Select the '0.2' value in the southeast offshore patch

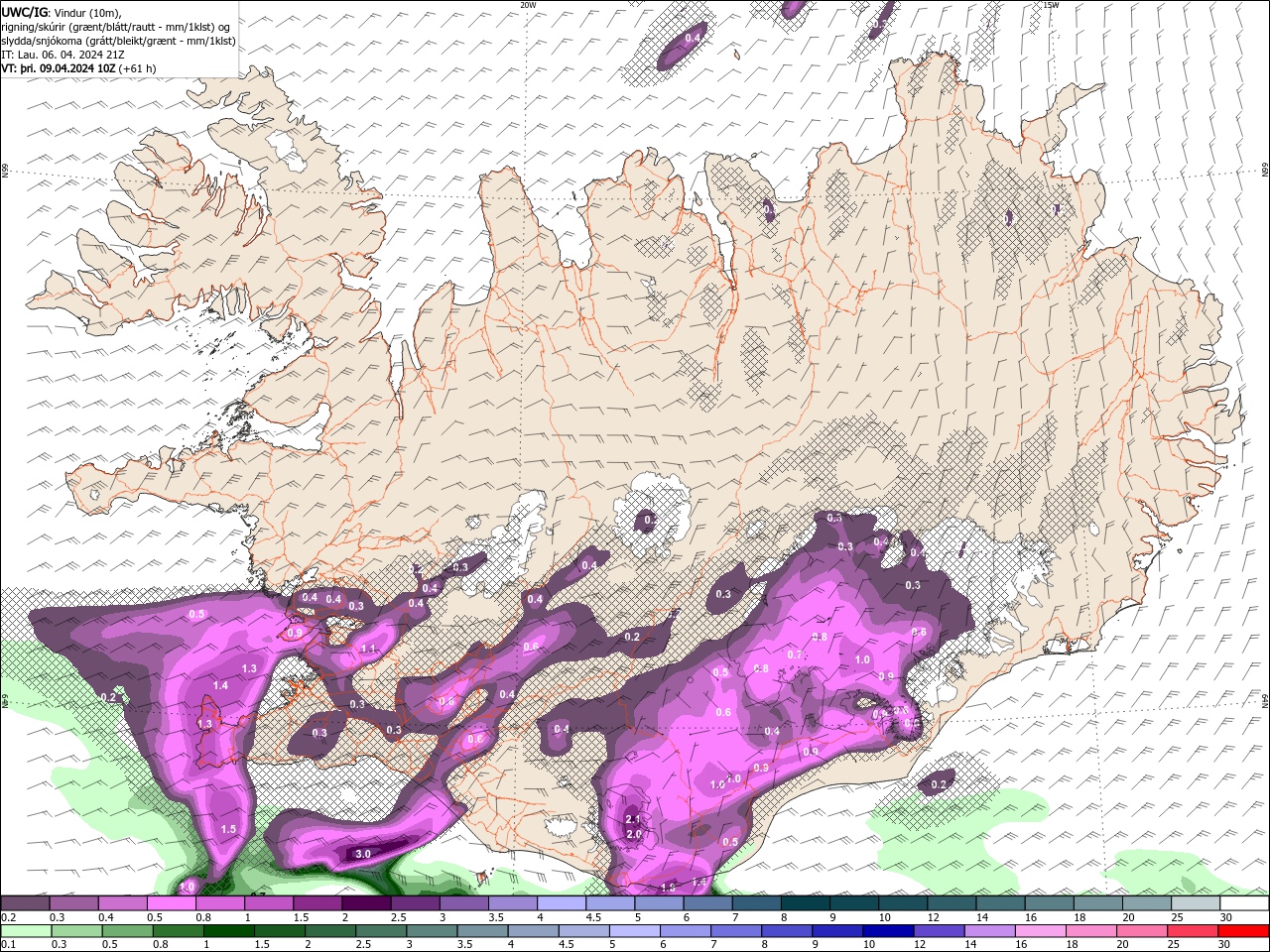[940, 784]
